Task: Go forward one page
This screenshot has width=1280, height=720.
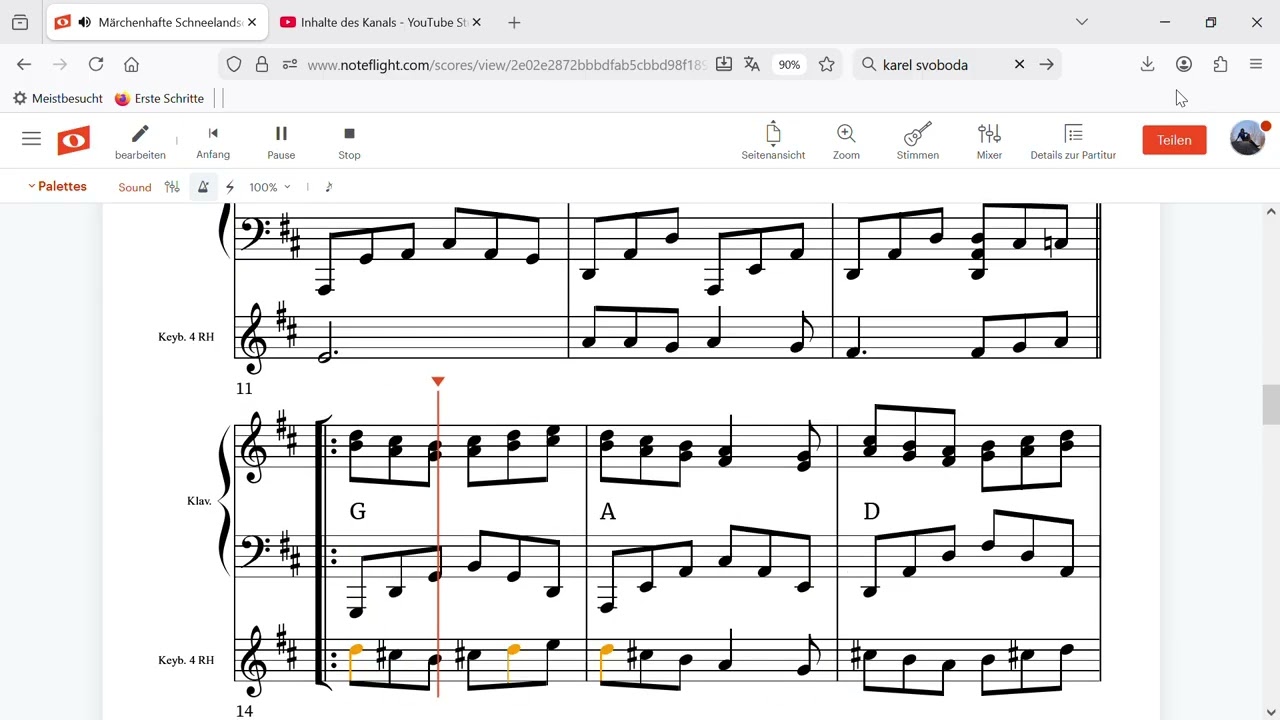Action: [x=60, y=64]
